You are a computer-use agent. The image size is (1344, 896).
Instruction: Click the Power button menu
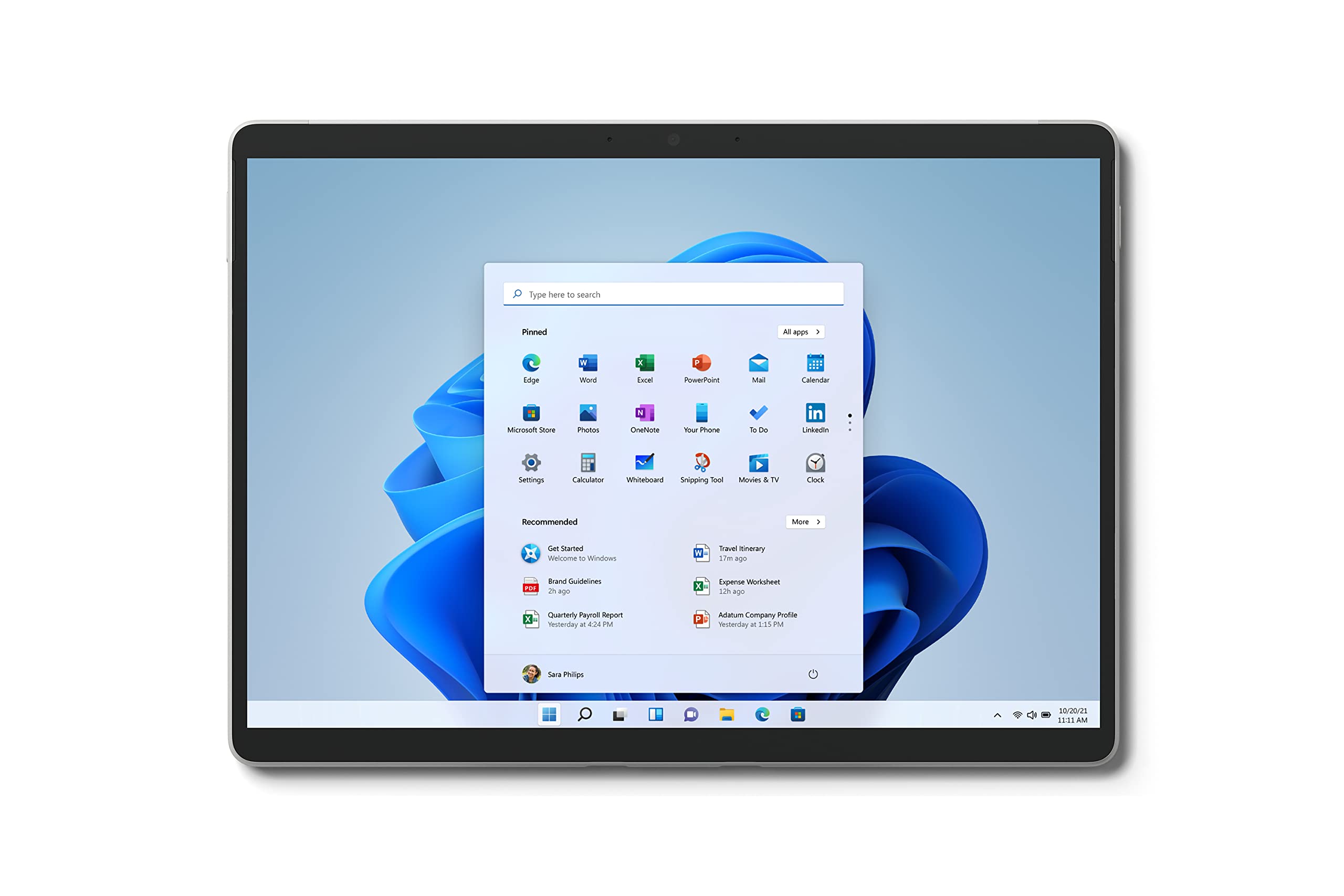point(811,674)
